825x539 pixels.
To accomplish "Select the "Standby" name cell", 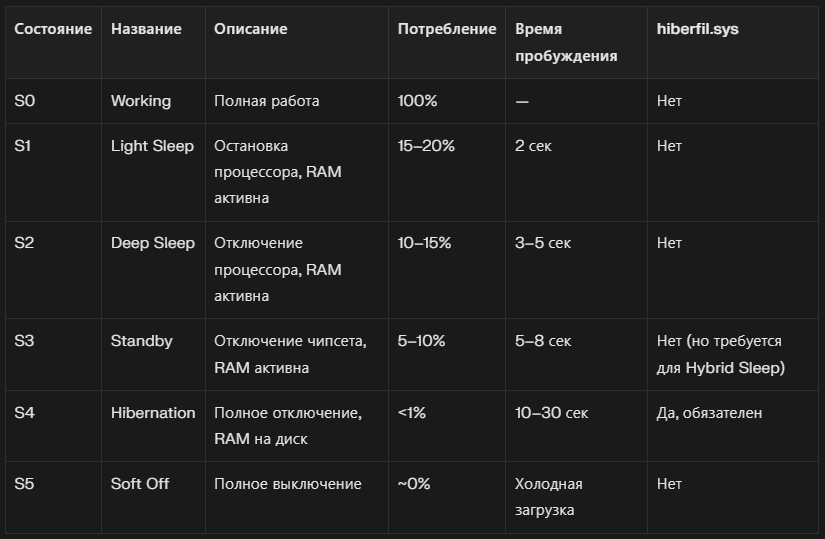I will click(x=141, y=341).
